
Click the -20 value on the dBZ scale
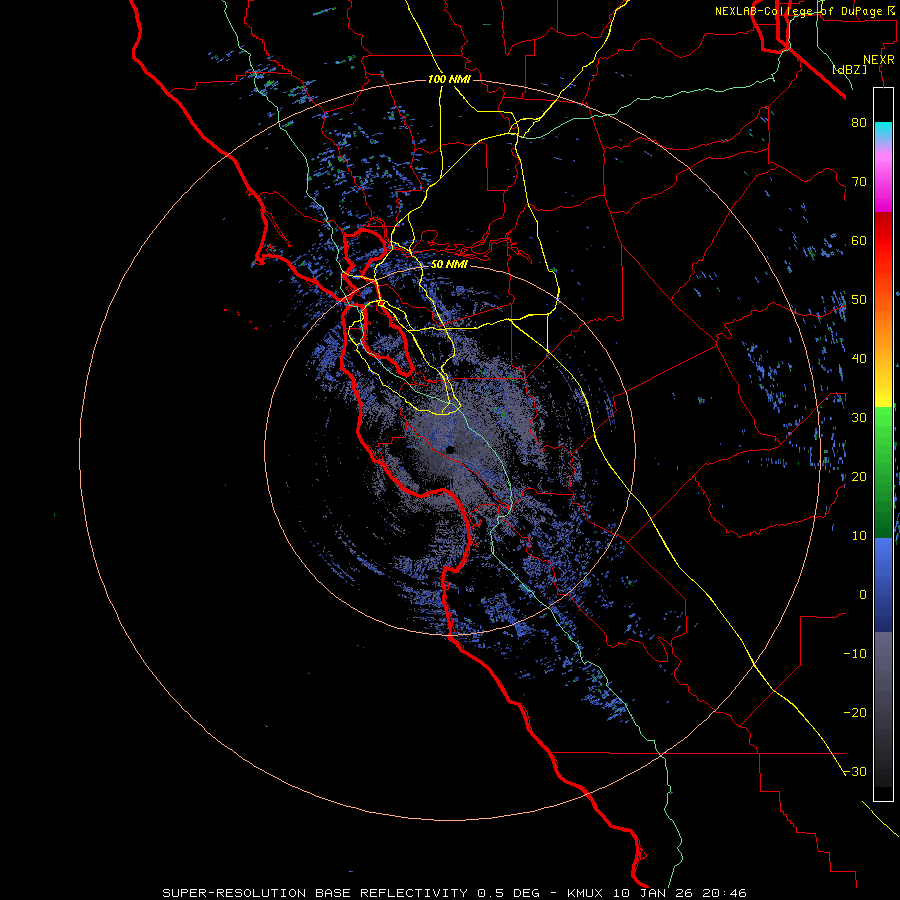coord(855,712)
